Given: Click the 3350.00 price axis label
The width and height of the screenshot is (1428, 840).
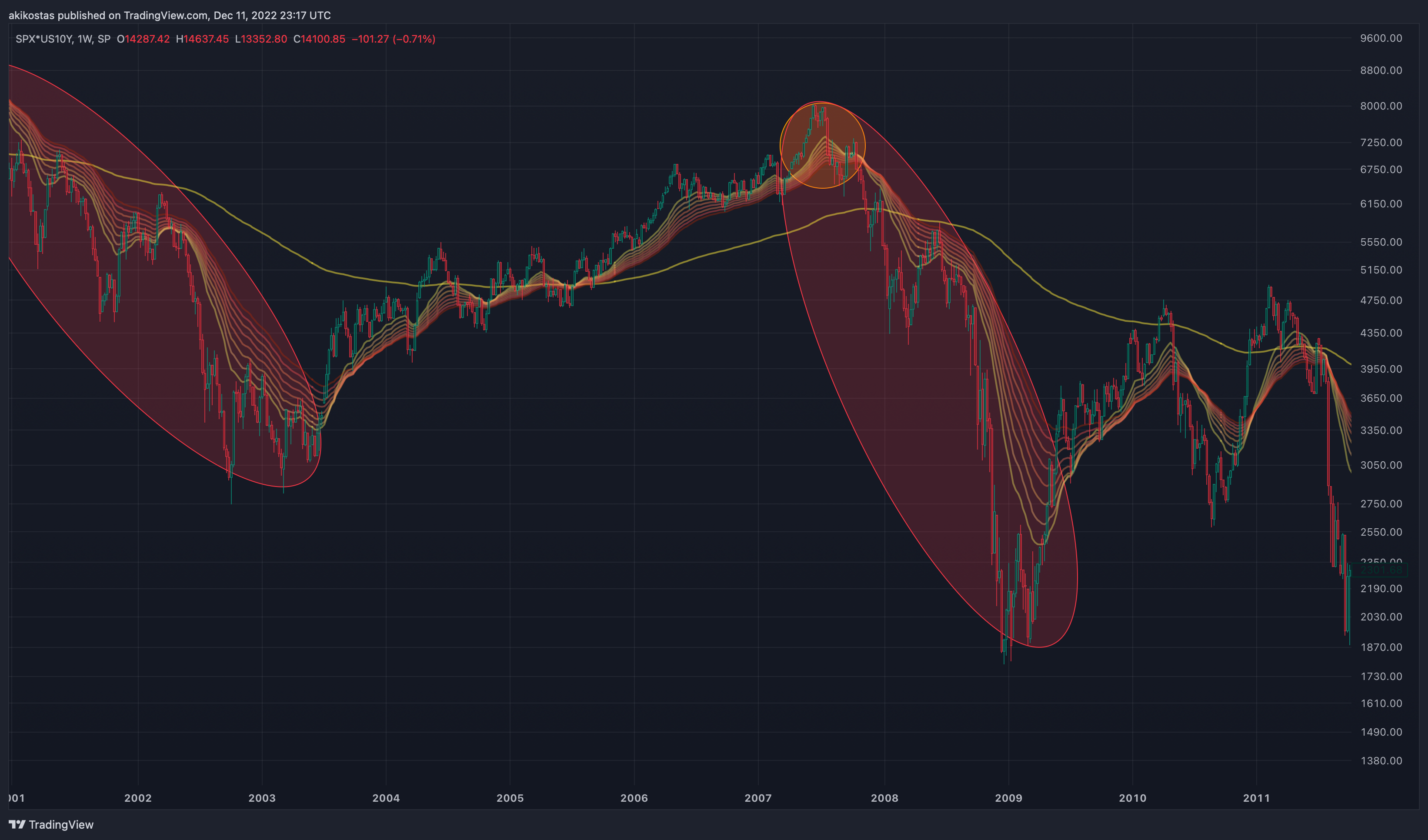Looking at the screenshot, I should point(1381,430).
